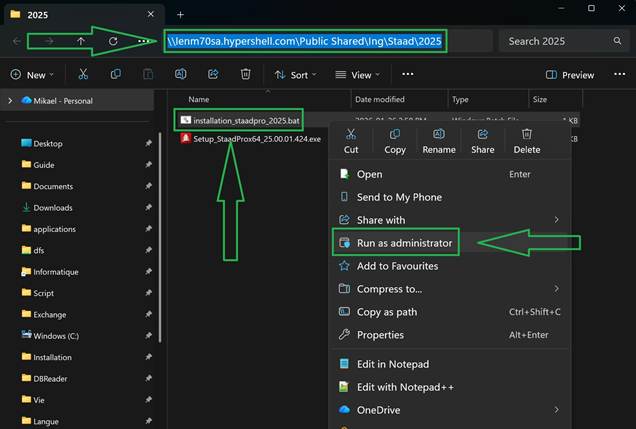Open a new tab with plus button
Image resolution: width=636 pixels, height=429 pixels.
tap(180, 15)
